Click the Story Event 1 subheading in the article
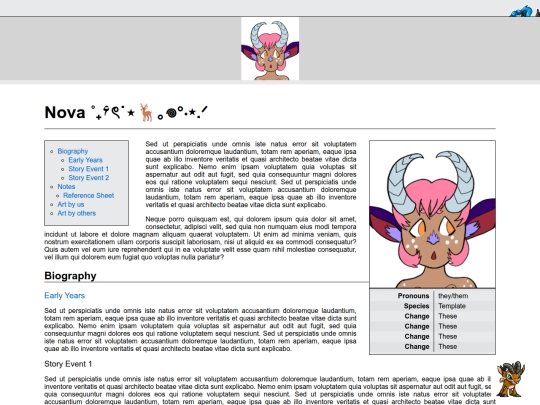 click(68, 364)
